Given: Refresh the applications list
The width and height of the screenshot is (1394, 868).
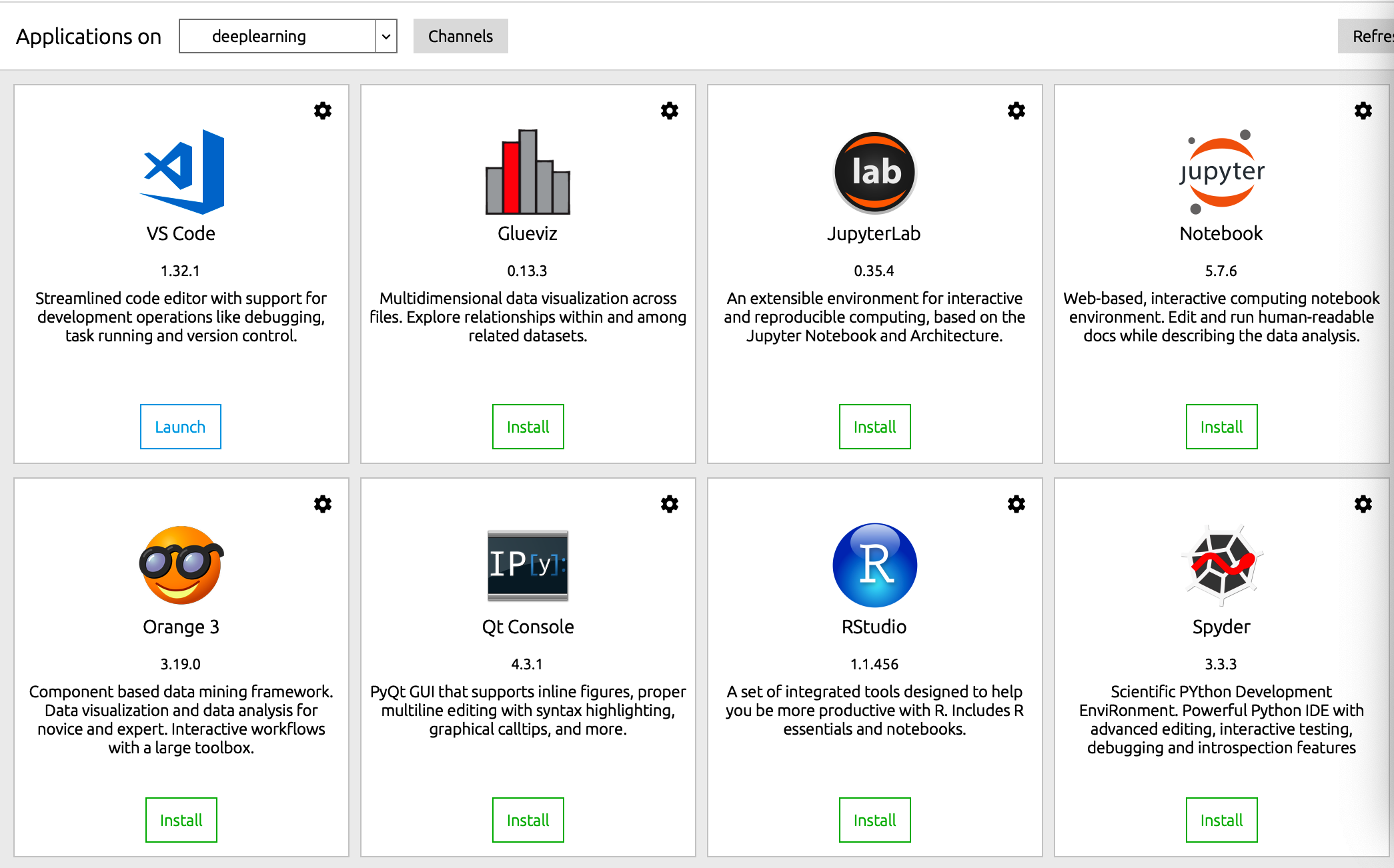Looking at the screenshot, I should click(1366, 36).
